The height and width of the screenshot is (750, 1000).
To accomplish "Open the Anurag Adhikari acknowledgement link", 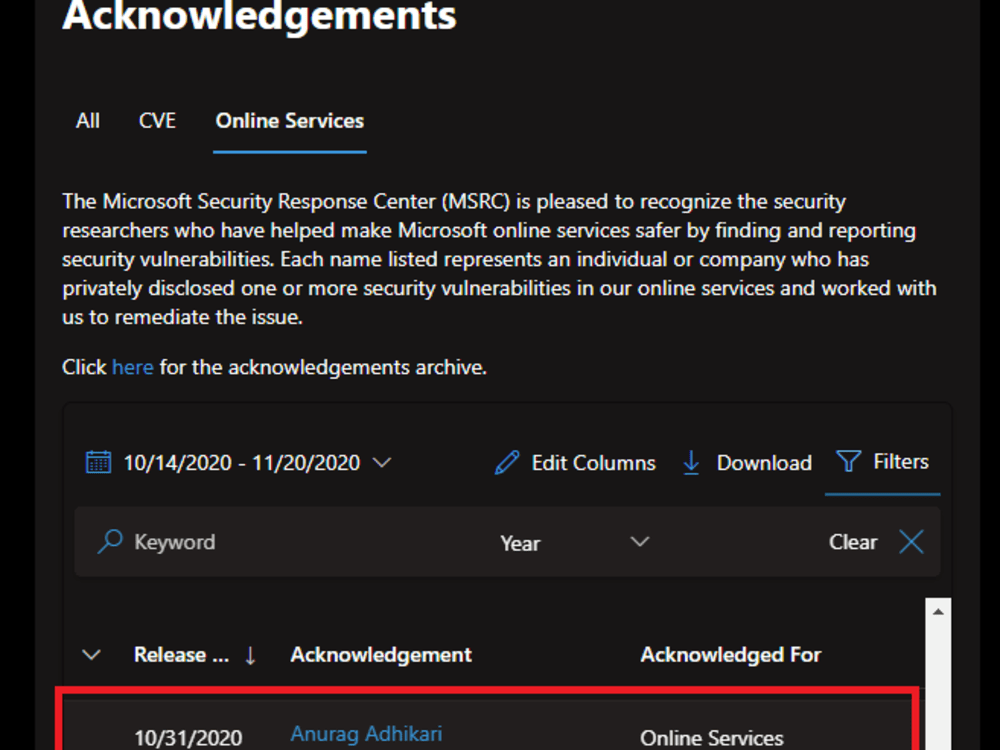I will click(x=366, y=734).
